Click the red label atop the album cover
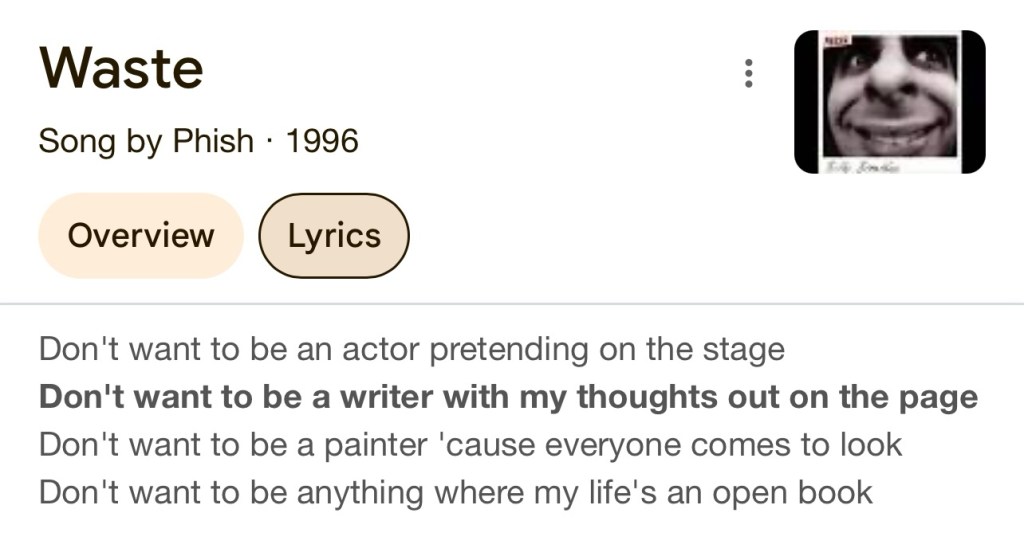Image resolution: width=1024 pixels, height=556 pixels. (x=836, y=41)
